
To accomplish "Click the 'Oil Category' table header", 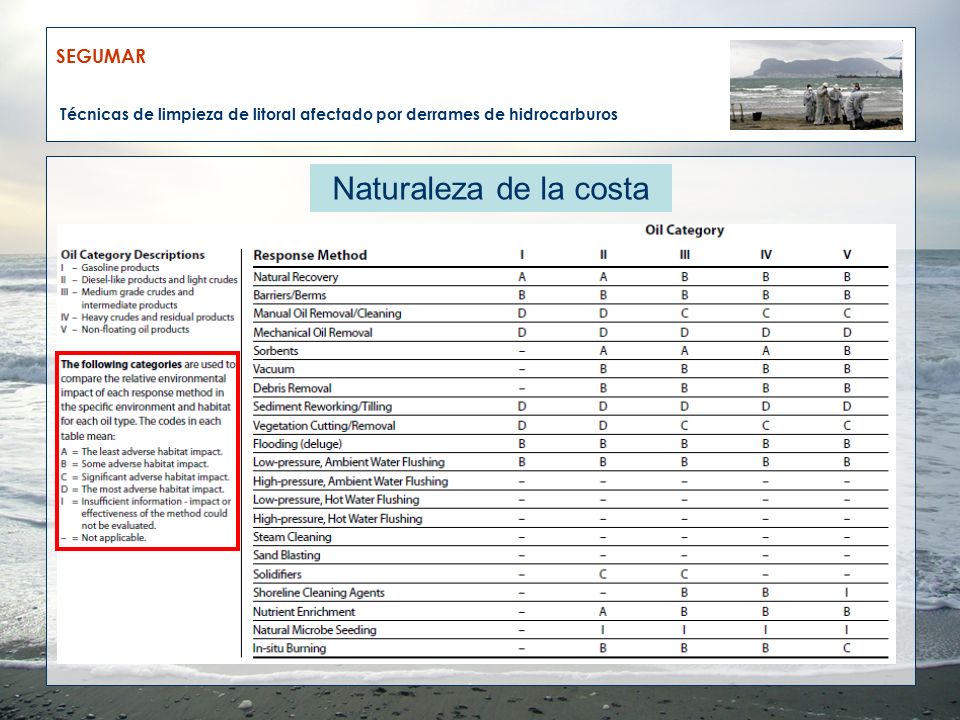I will pyautogui.click(x=684, y=230).
